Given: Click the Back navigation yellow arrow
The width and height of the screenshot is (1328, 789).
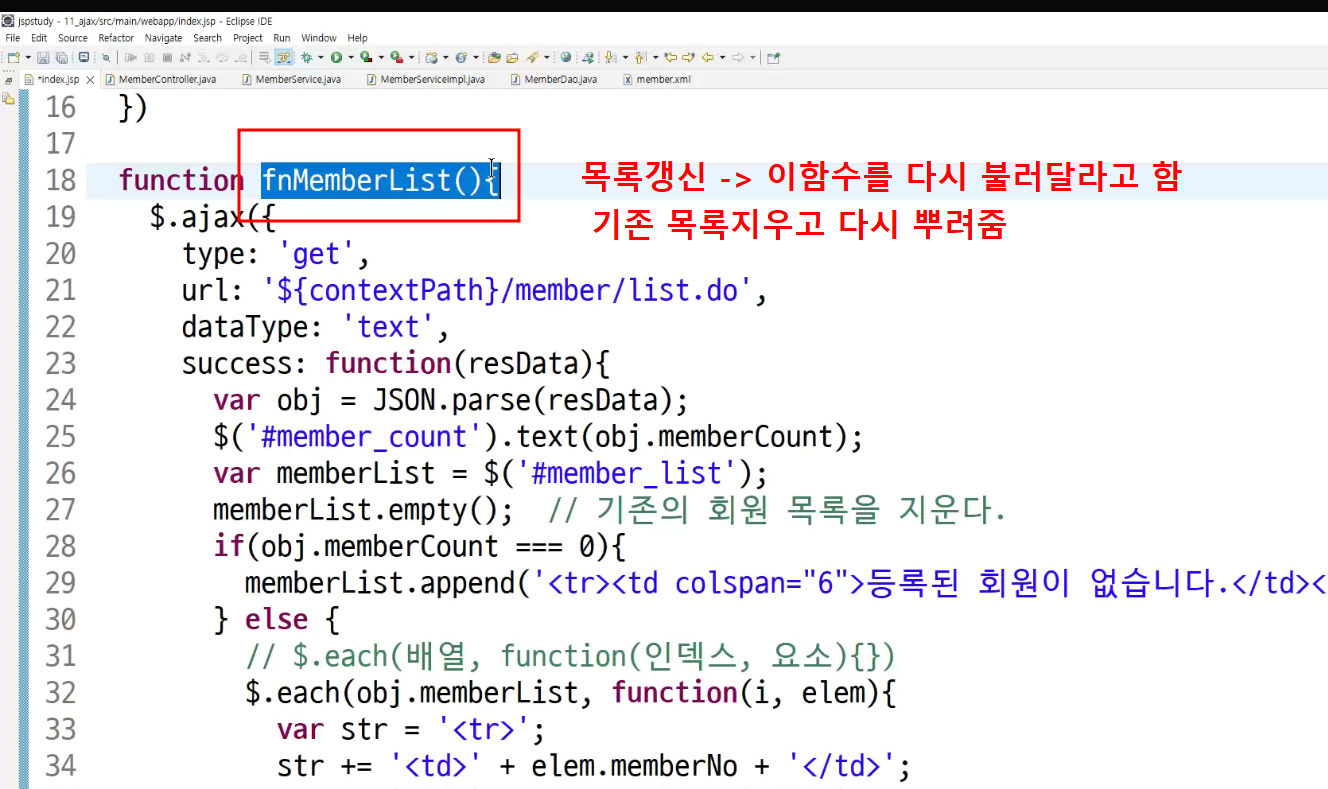Looking at the screenshot, I should [x=707, y=58].
